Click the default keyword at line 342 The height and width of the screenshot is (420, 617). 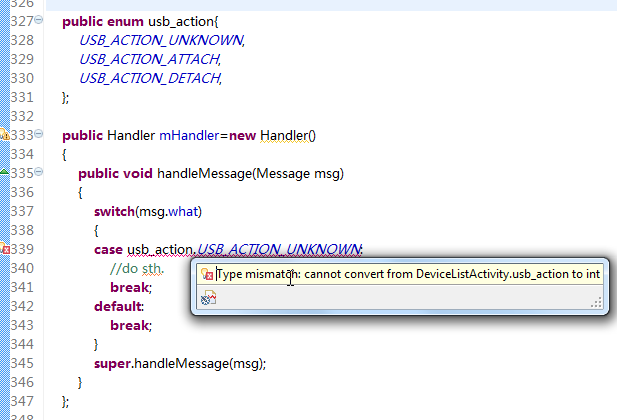click(x=118, y=306)
